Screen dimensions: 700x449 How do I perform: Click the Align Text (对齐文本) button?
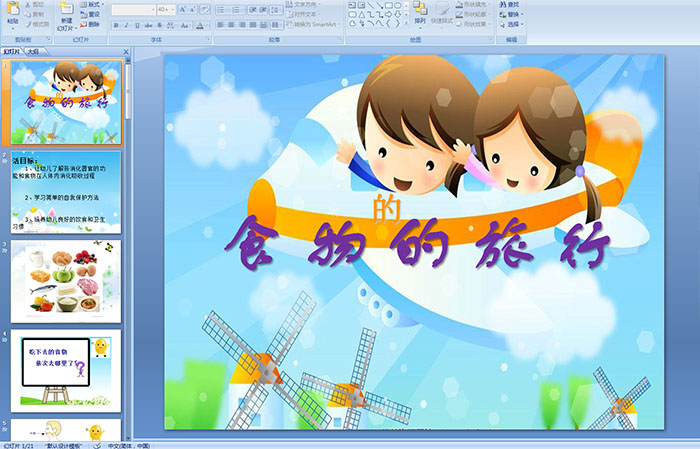(x=304, y=14)
